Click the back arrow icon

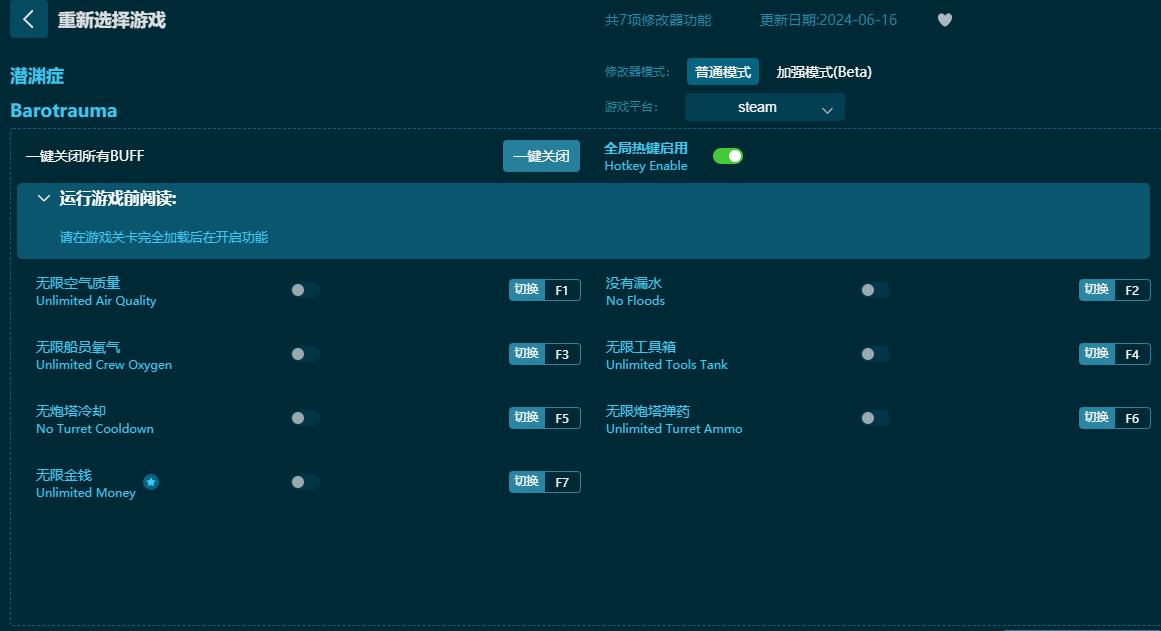pos(29,19)
